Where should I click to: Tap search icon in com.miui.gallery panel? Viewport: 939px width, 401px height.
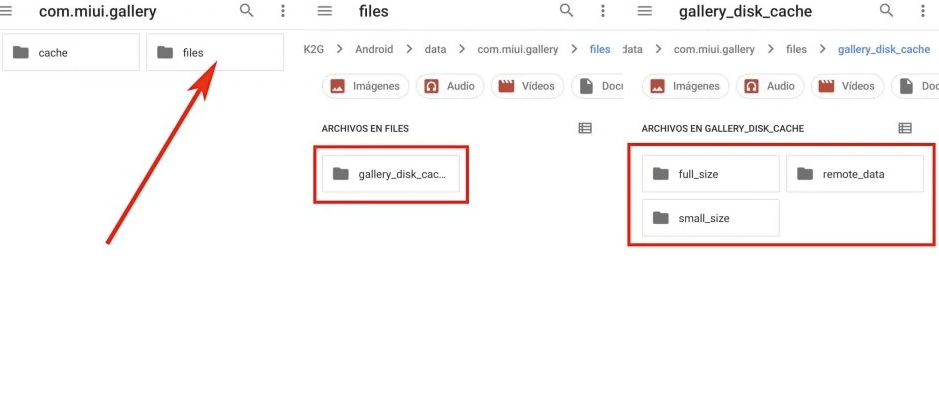[247, 11]
